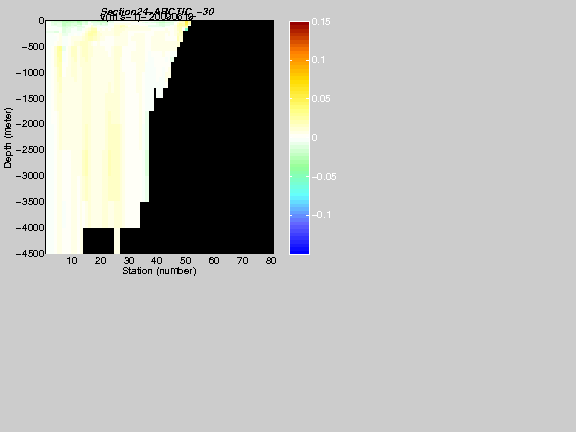Click station tick label 10
576x432 pixels.
pos(72,261)
